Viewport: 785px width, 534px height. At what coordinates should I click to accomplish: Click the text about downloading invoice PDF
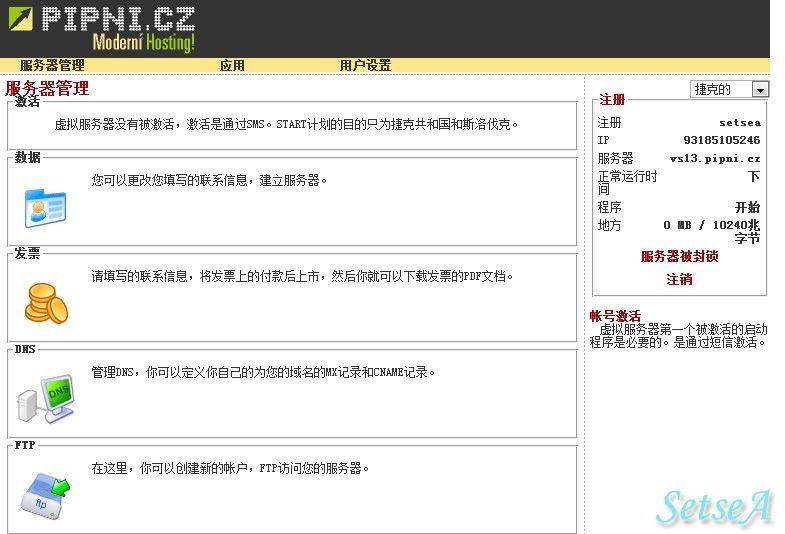coord(302,276)
